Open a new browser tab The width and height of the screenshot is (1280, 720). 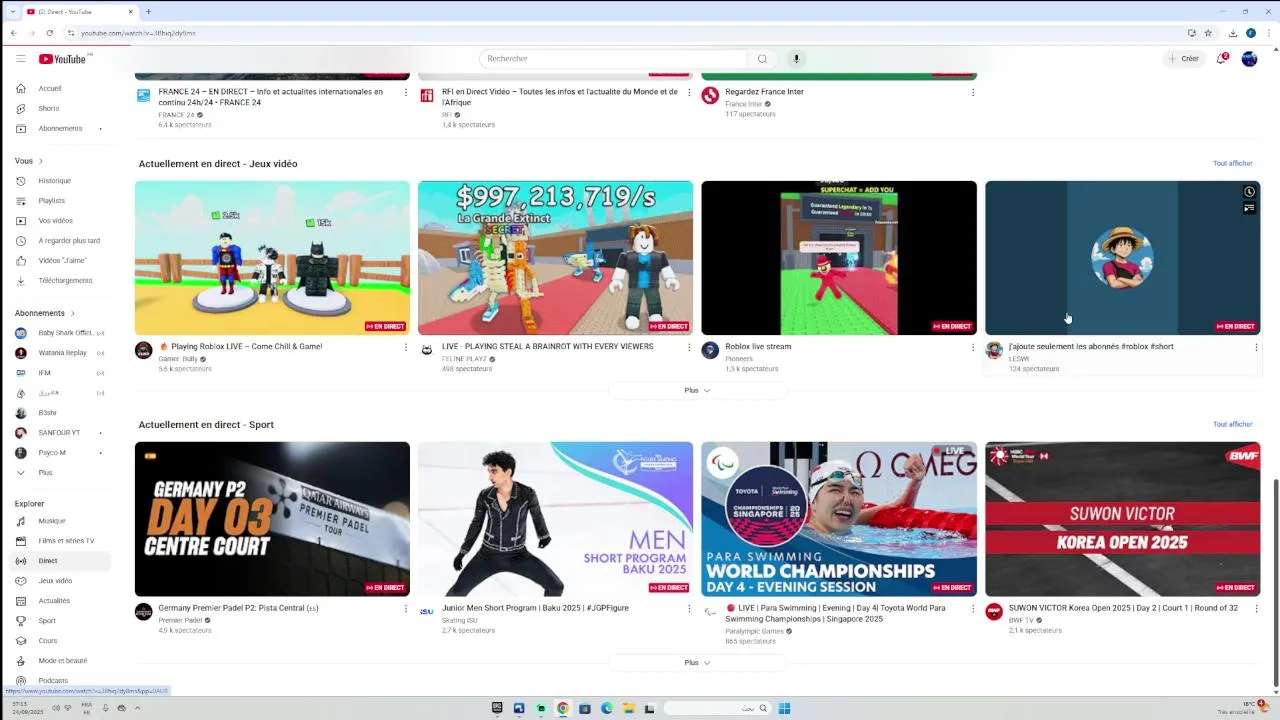point(148,12)
